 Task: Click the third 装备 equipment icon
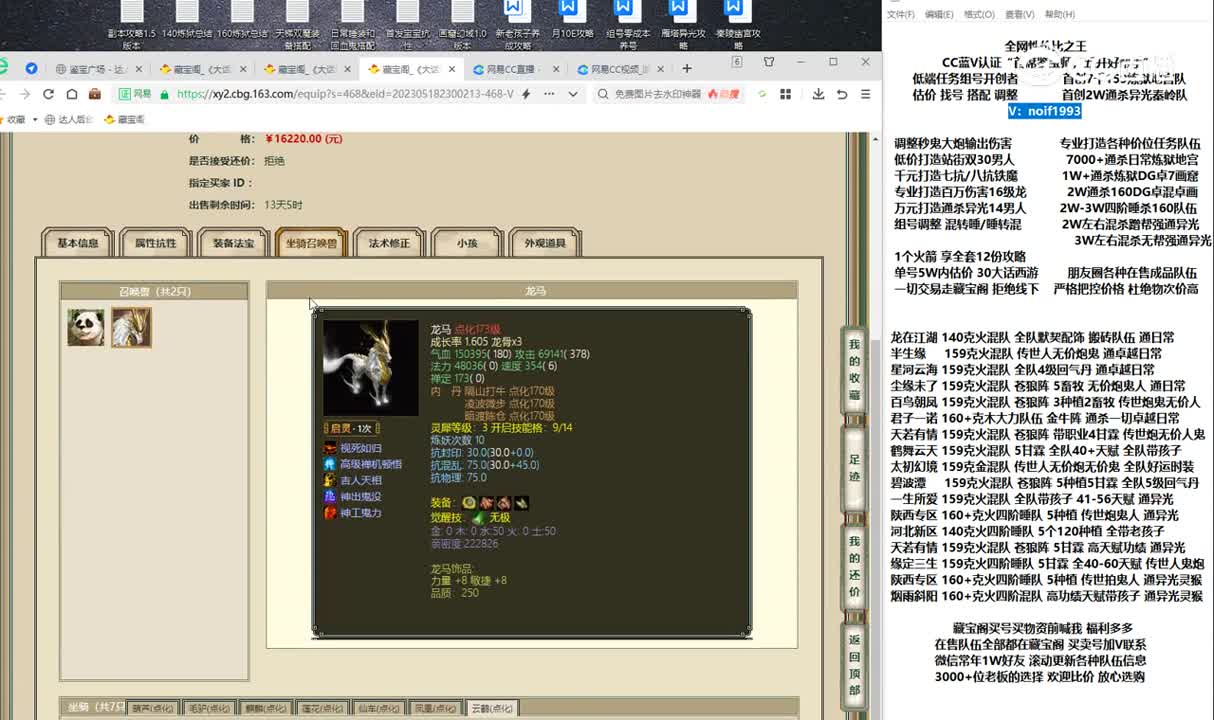coord(503,502)
